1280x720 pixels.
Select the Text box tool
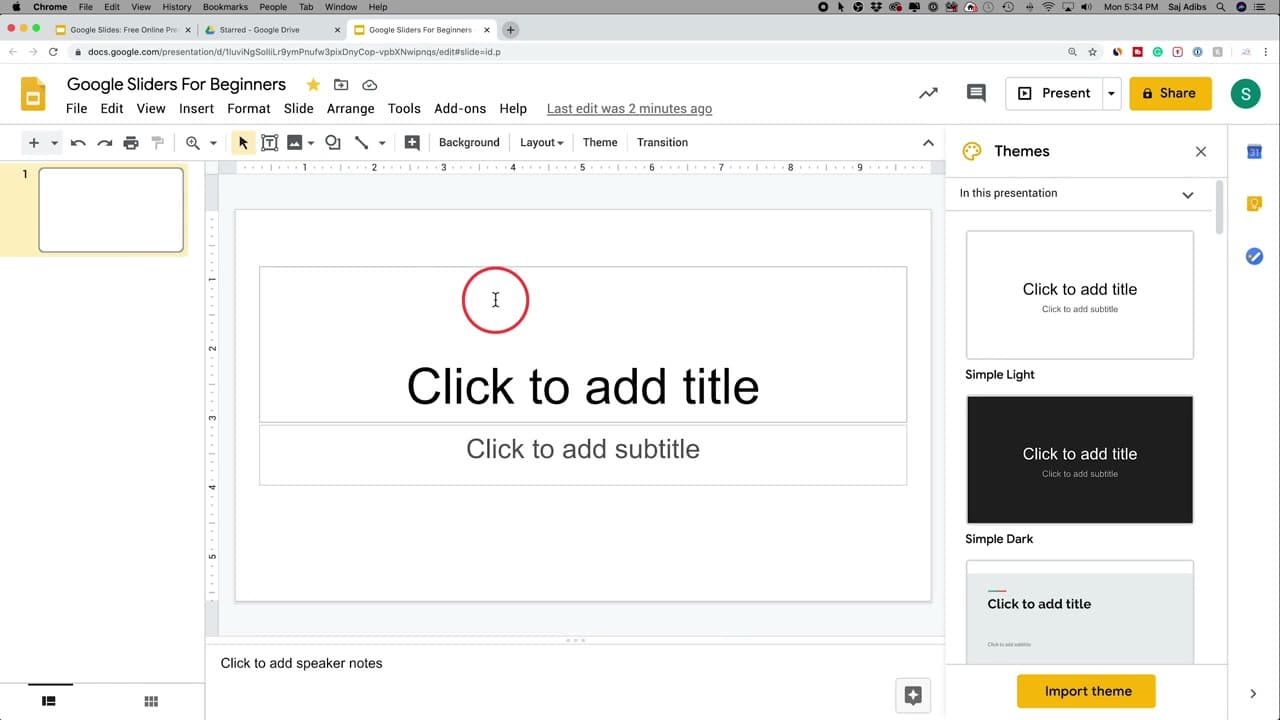click(x=269, y=143)
